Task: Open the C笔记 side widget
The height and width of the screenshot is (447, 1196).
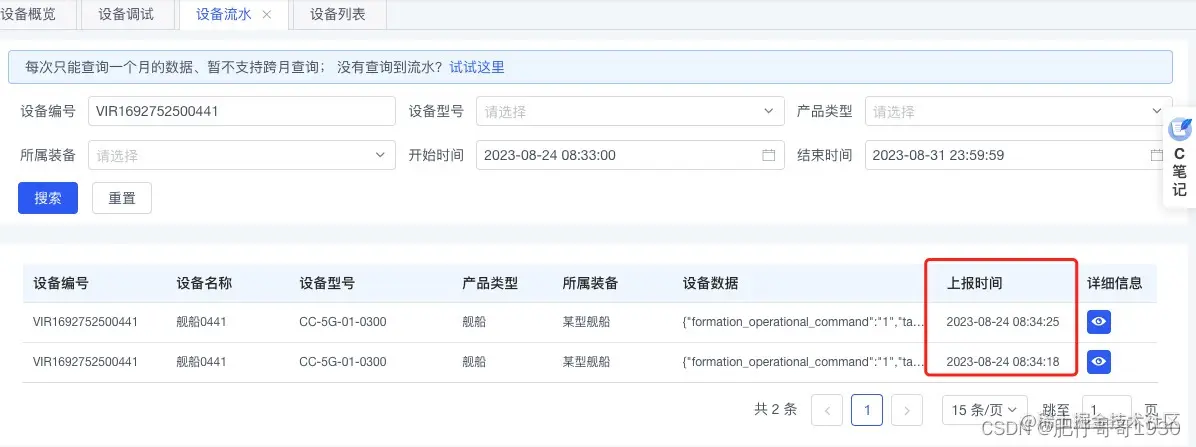Action: click(1179, 159)
